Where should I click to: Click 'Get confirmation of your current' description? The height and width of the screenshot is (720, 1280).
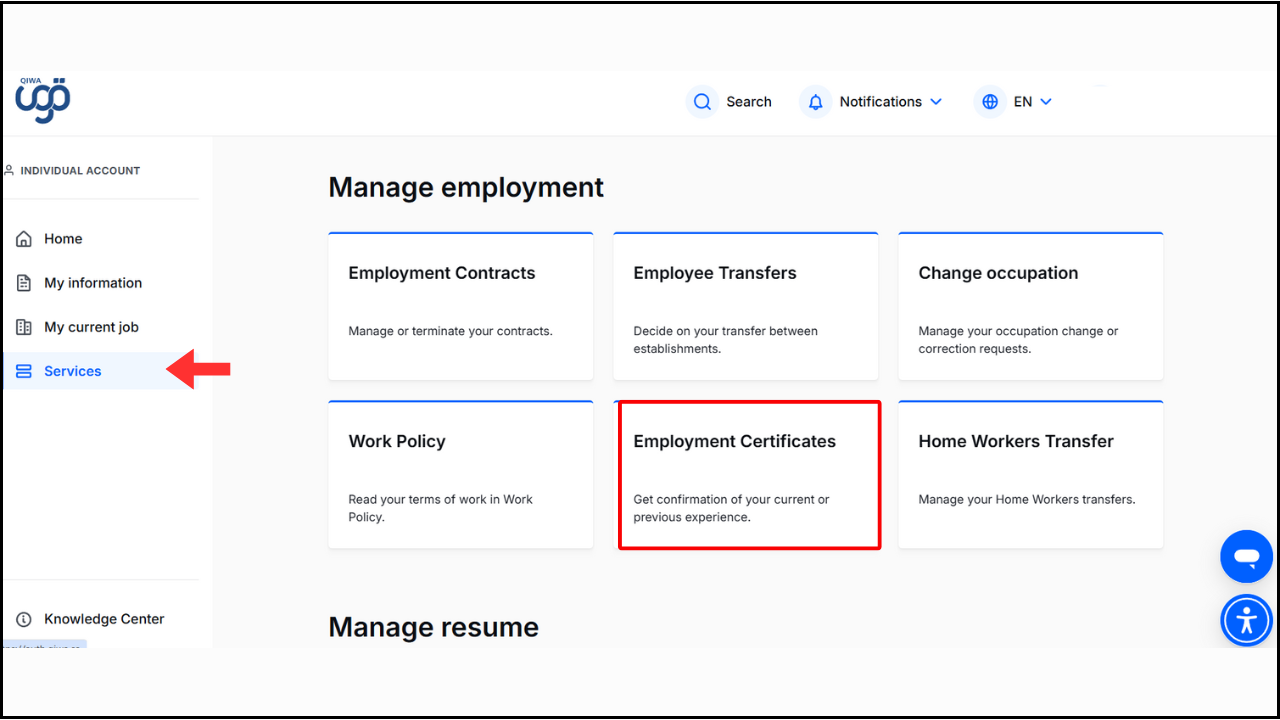732,508
